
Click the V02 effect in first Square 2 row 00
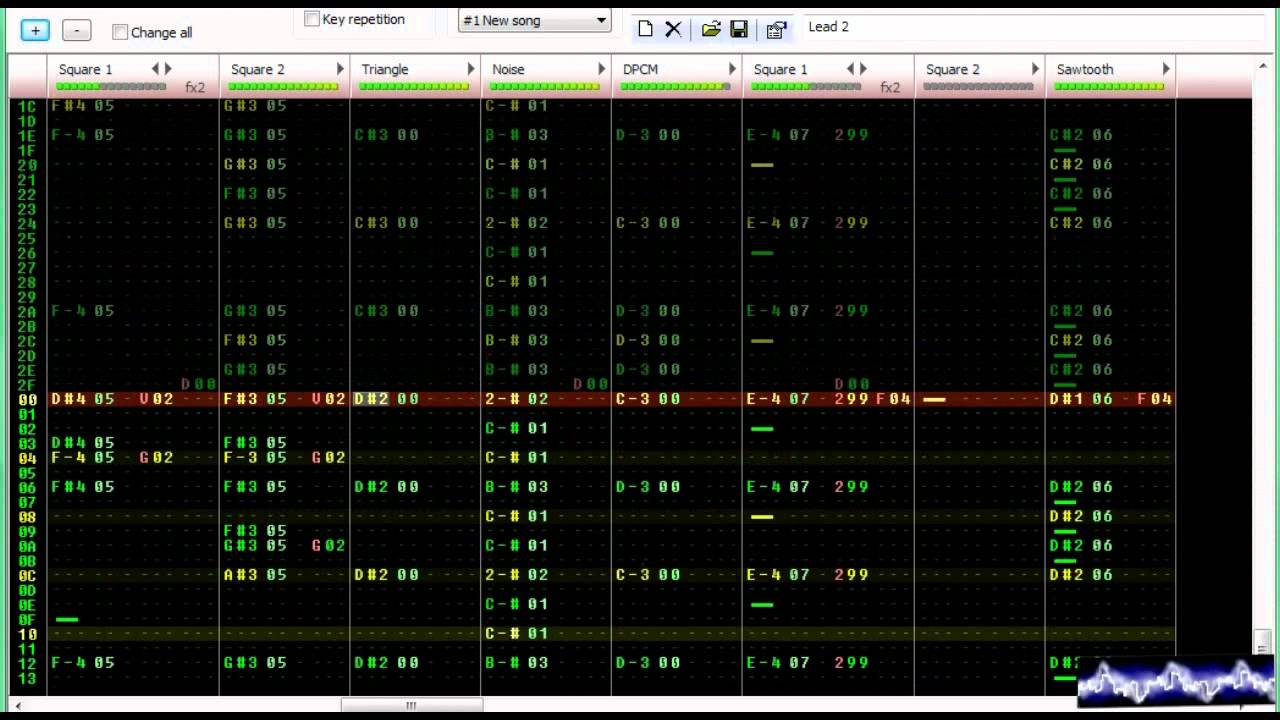point(329,399)
